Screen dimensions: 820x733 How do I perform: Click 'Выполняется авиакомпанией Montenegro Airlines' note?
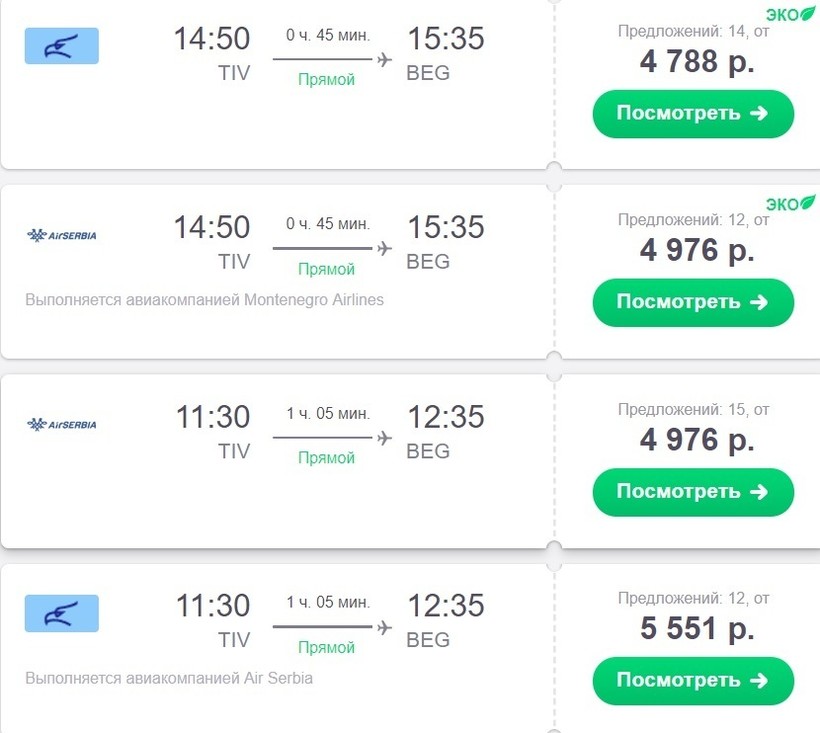[204, 300]
